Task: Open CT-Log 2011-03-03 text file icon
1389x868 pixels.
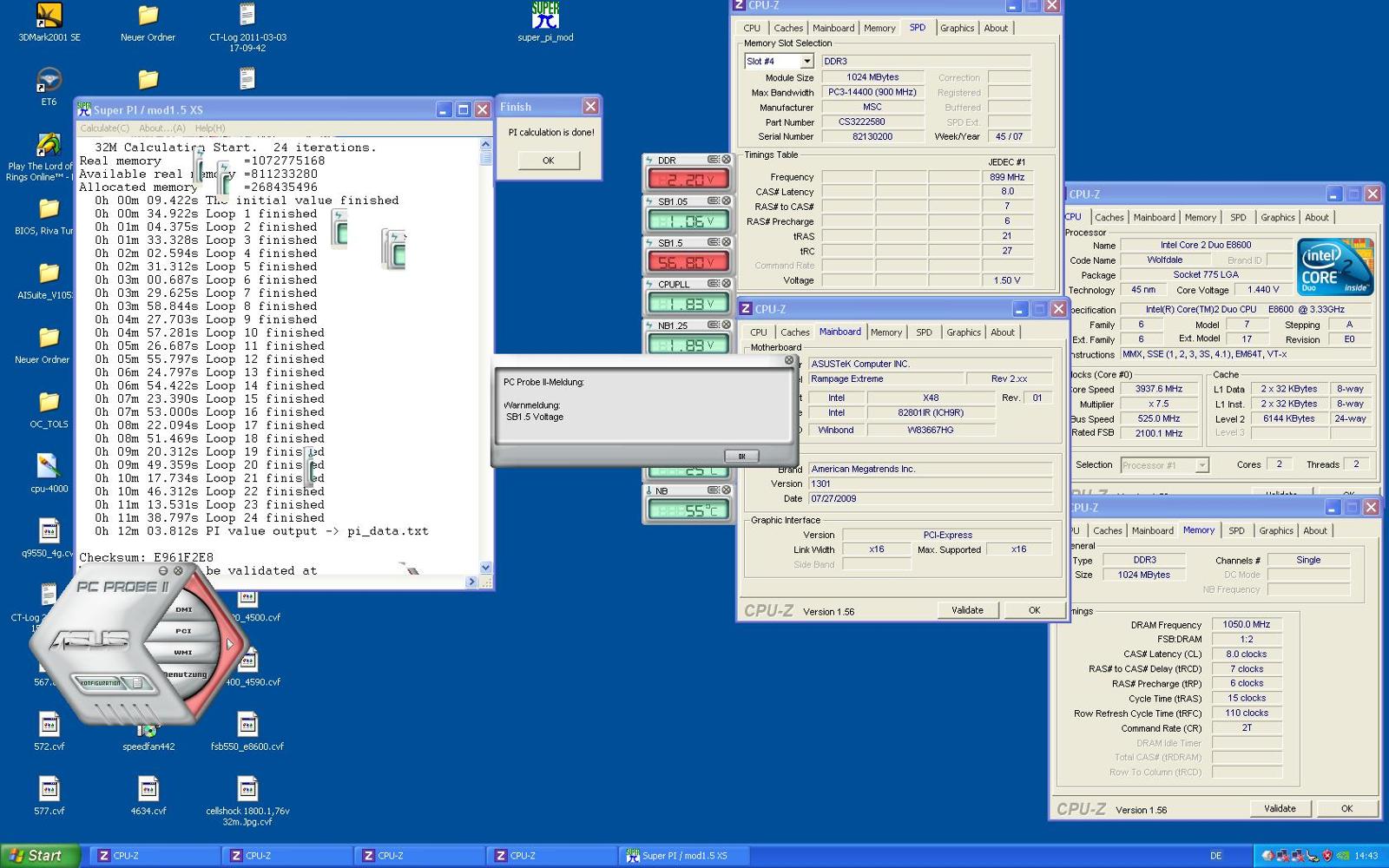Action: click(x=247, y=26)
